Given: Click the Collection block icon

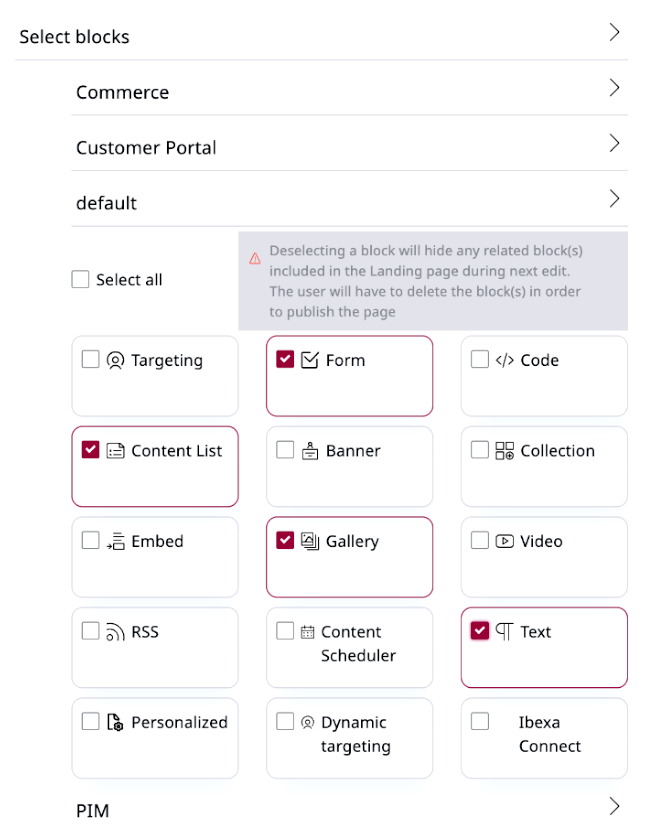Looking at the screenshot, I should pyautogui.click(x=505, y=451).
